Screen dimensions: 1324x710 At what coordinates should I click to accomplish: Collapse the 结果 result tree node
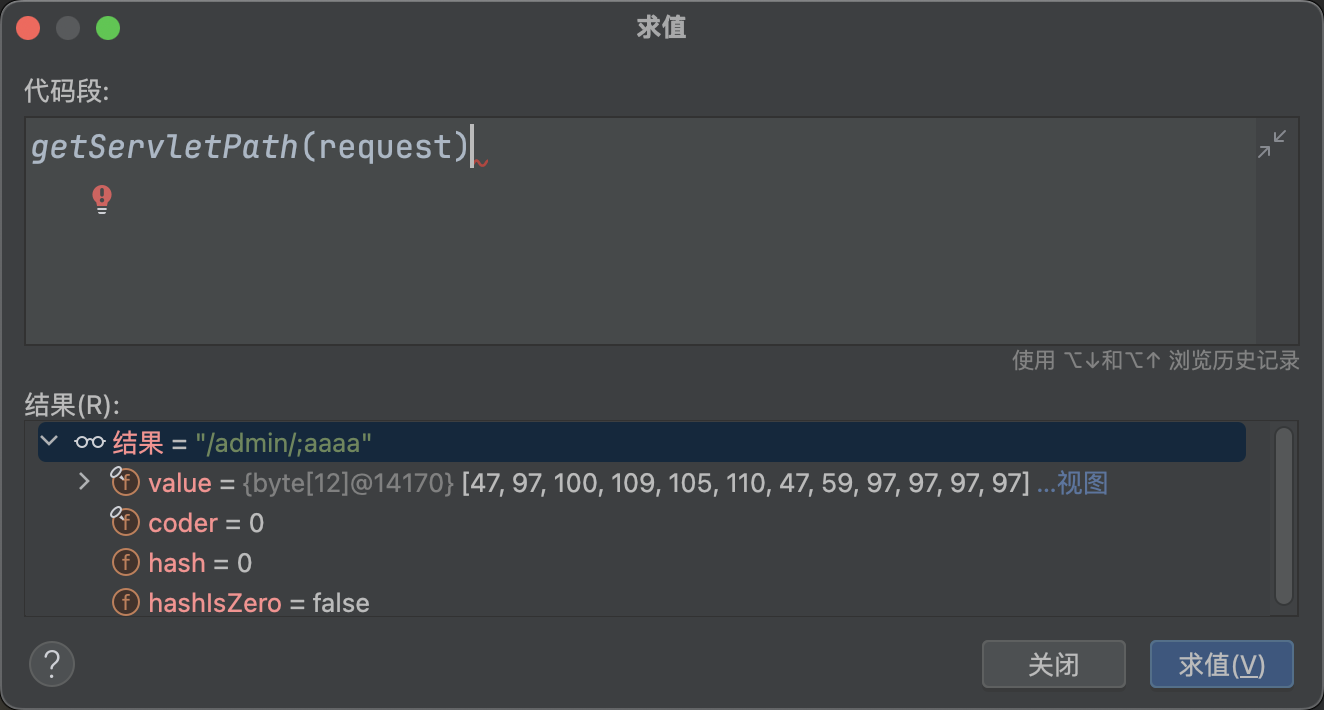pos(49,441)
